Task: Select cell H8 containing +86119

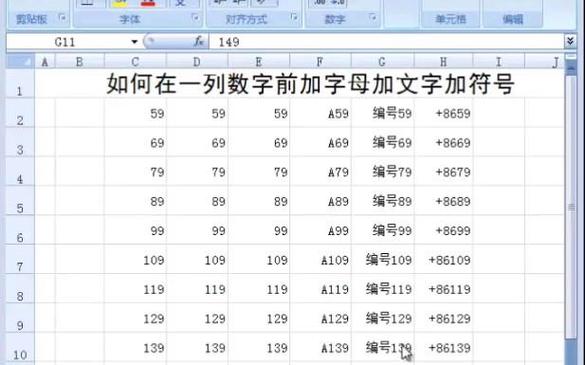Action: (x=443, y=289)
